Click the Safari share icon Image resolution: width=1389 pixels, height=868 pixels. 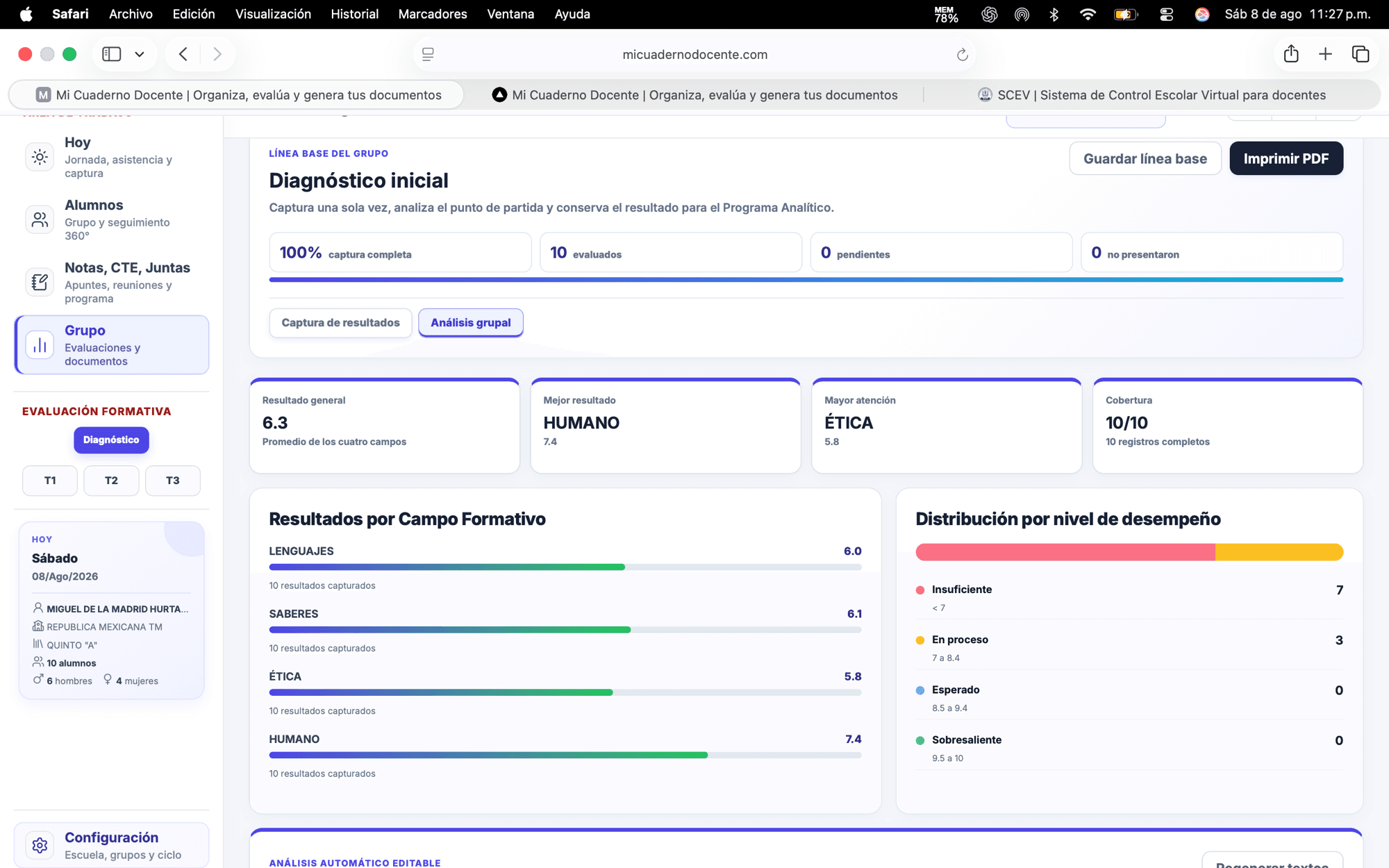(x=1291, y=53)
